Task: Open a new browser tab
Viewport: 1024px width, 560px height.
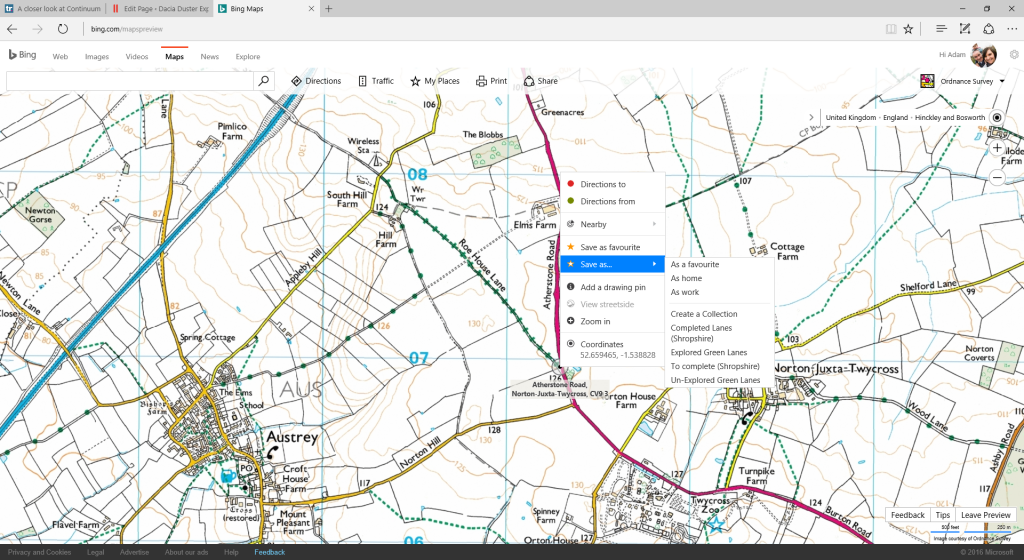Action: (x=328, y=8)
